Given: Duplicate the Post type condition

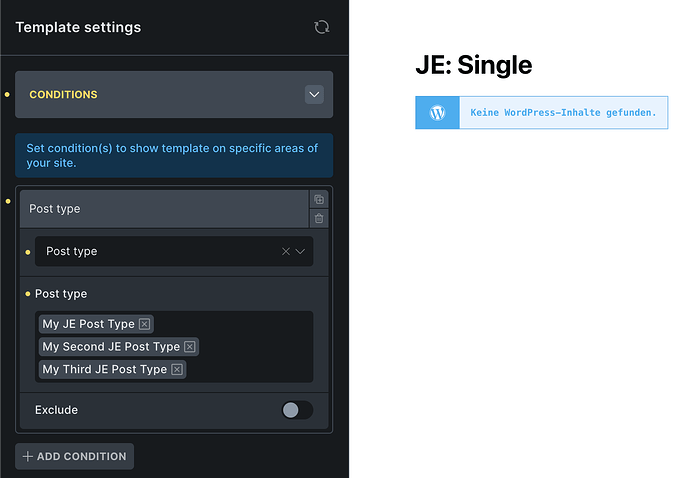Looking at the screenshot, I should click(319, 200).
